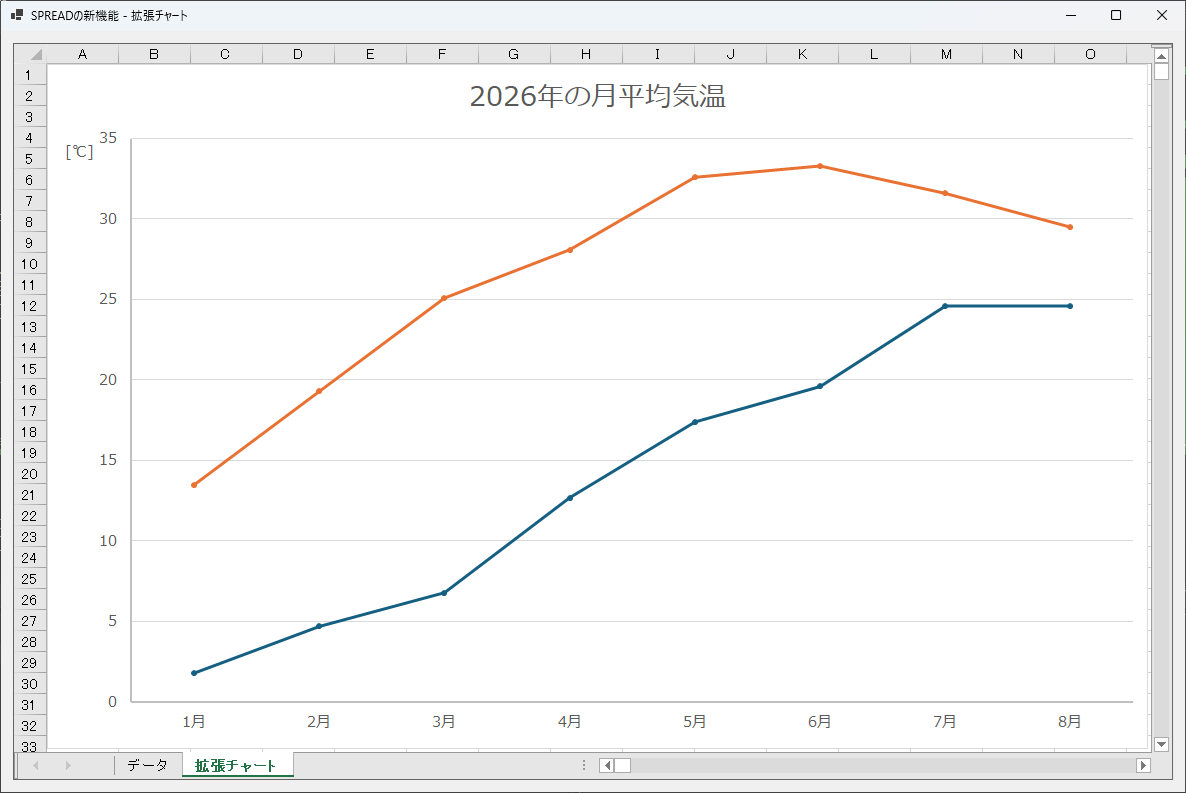Click the [℃] axis unit label
Image resolution: width=1186 pixels, height=793 pixels.
pos(79,151)
